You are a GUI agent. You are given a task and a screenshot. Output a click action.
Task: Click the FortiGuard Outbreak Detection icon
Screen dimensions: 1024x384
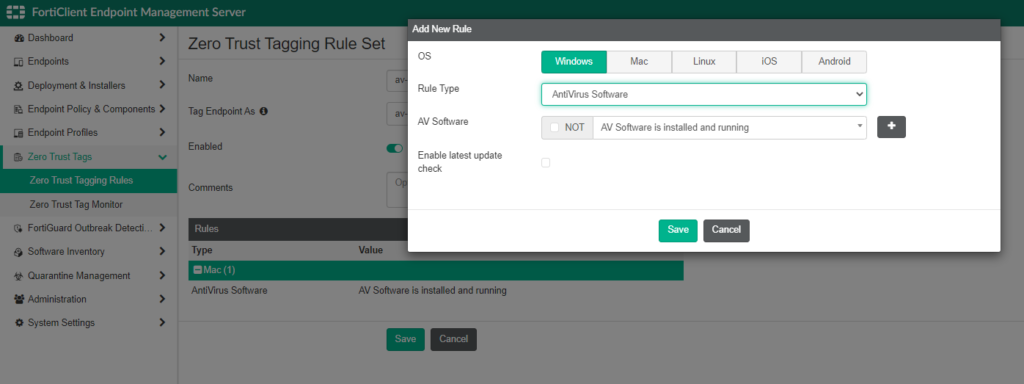[19, 228]
